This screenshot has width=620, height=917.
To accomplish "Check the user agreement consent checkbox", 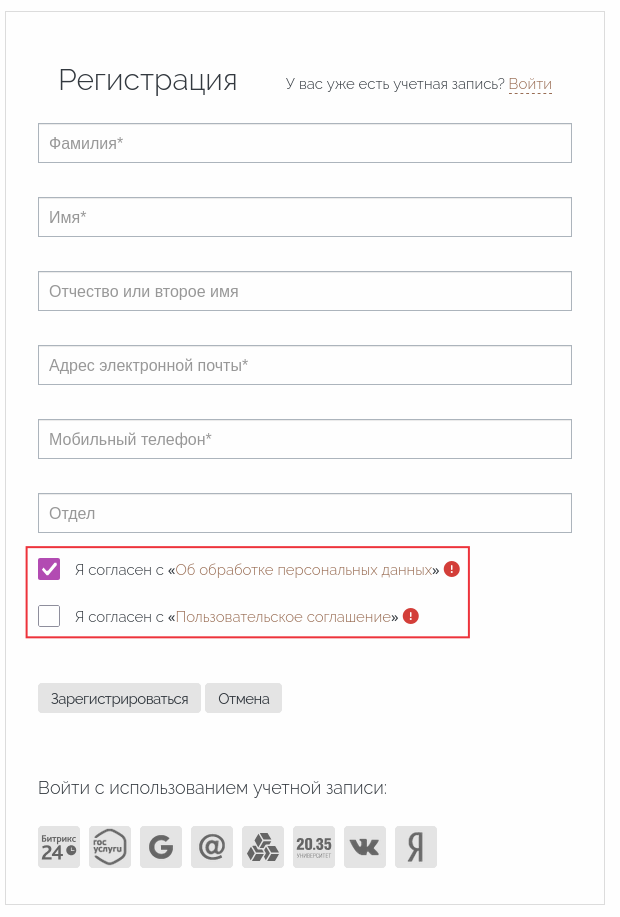I will coord(49,616).
